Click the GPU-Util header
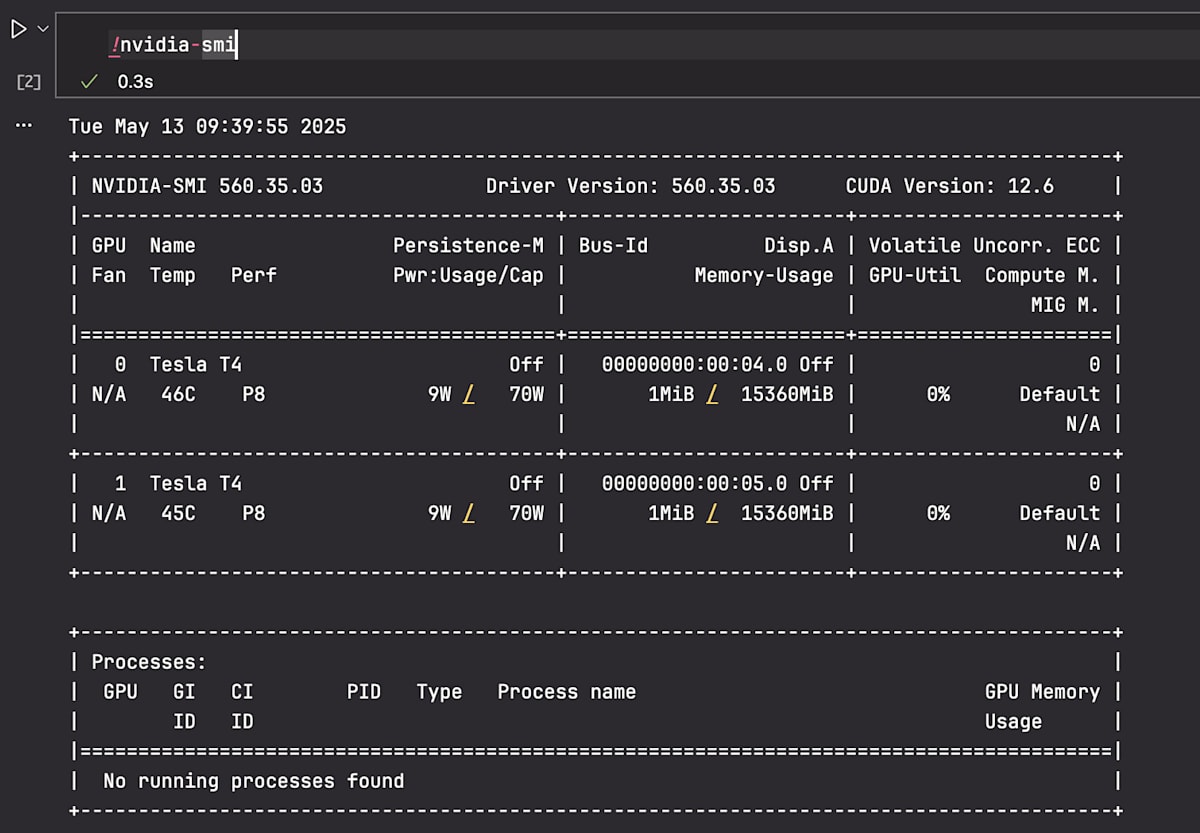 [915, 275]
